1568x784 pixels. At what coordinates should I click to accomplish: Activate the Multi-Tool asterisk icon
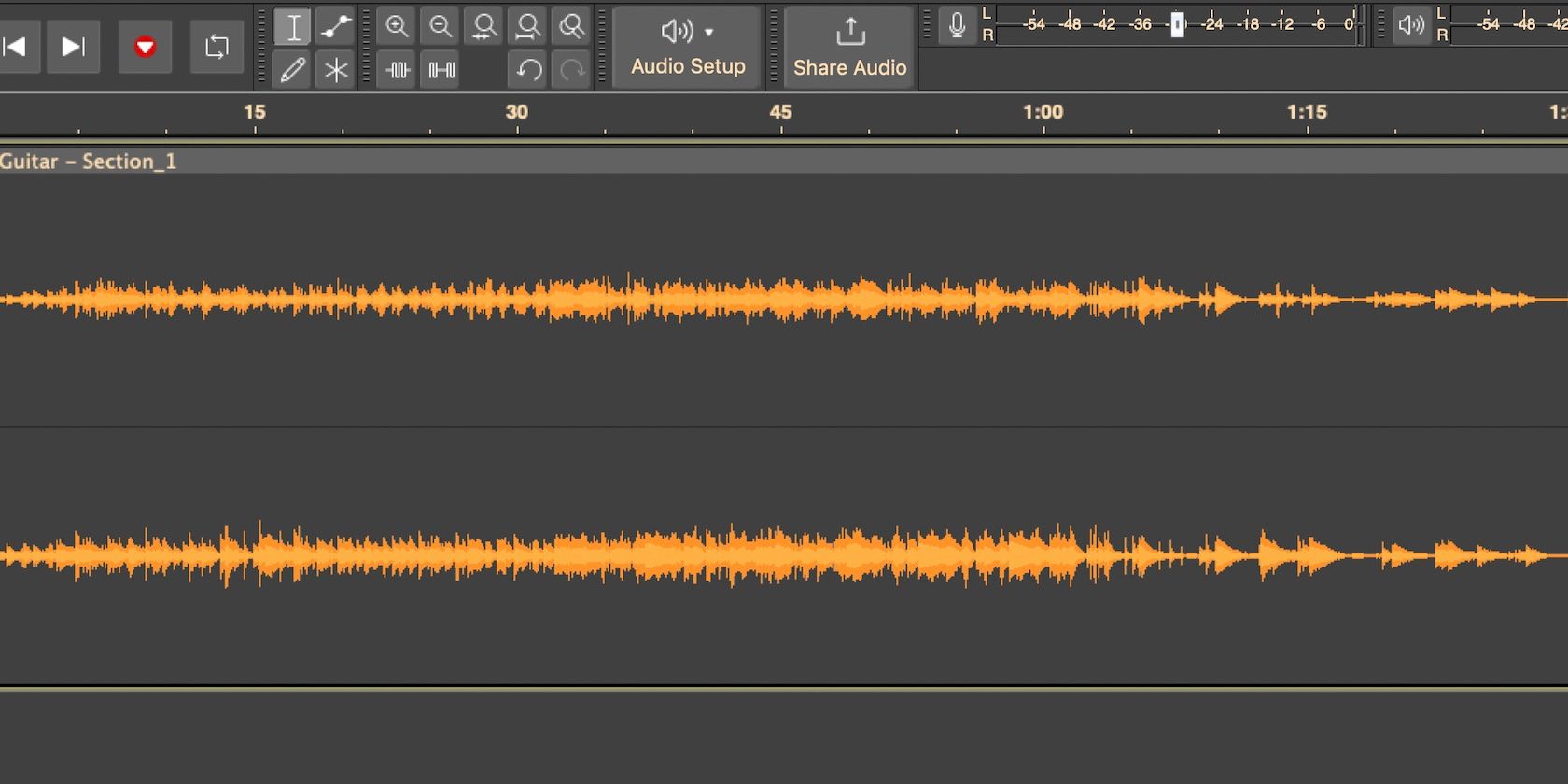pos(336,70)
